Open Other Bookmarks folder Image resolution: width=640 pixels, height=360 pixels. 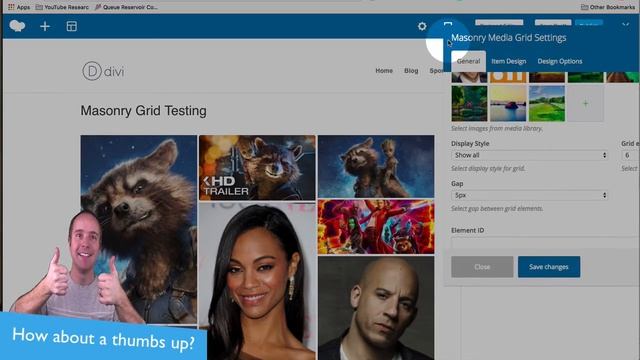click(607, 7)
